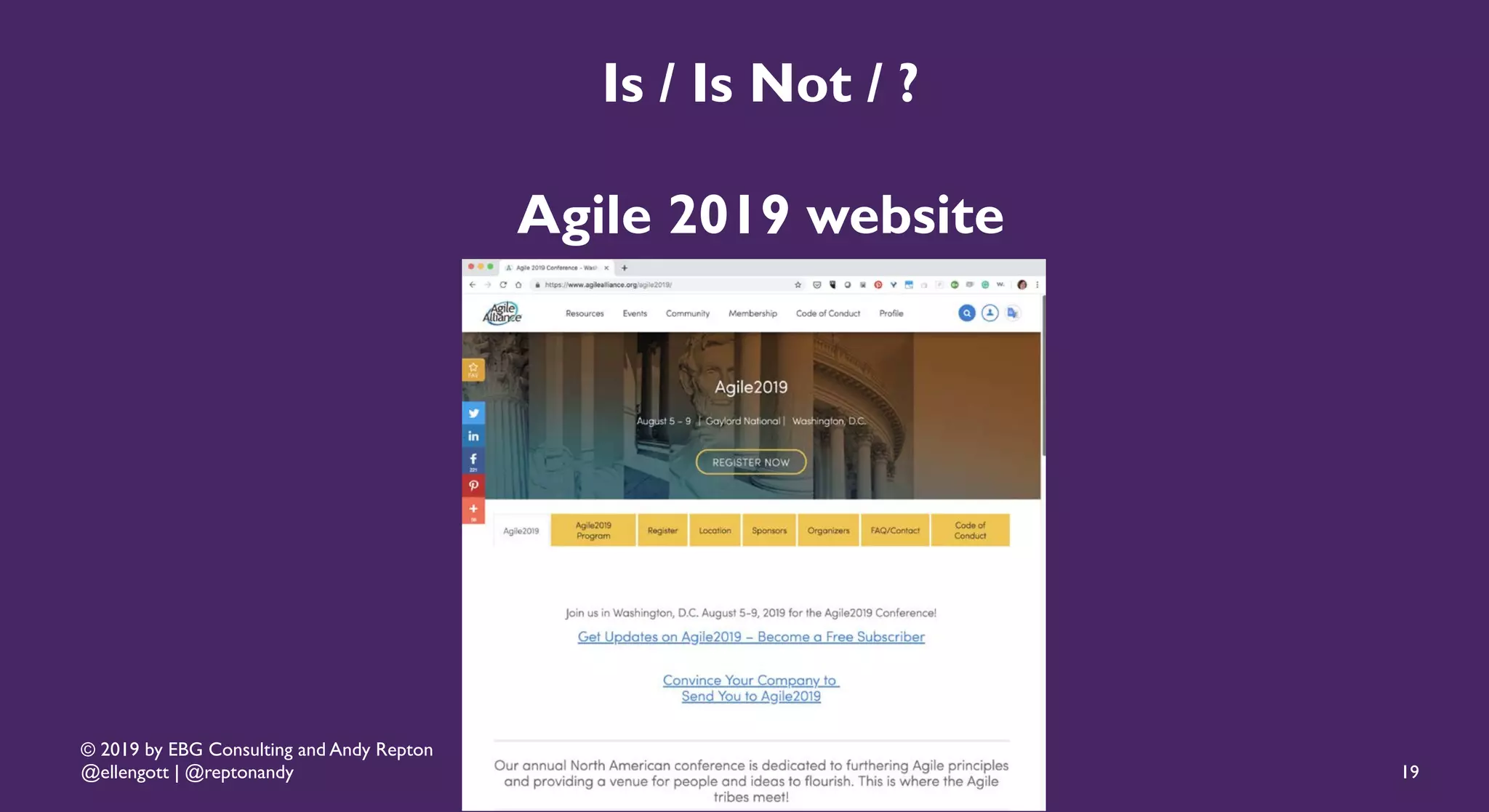Switch to the Agile2019 Program tab
The height and width of the screenshot is (812, 1489).
coord(593,531)
